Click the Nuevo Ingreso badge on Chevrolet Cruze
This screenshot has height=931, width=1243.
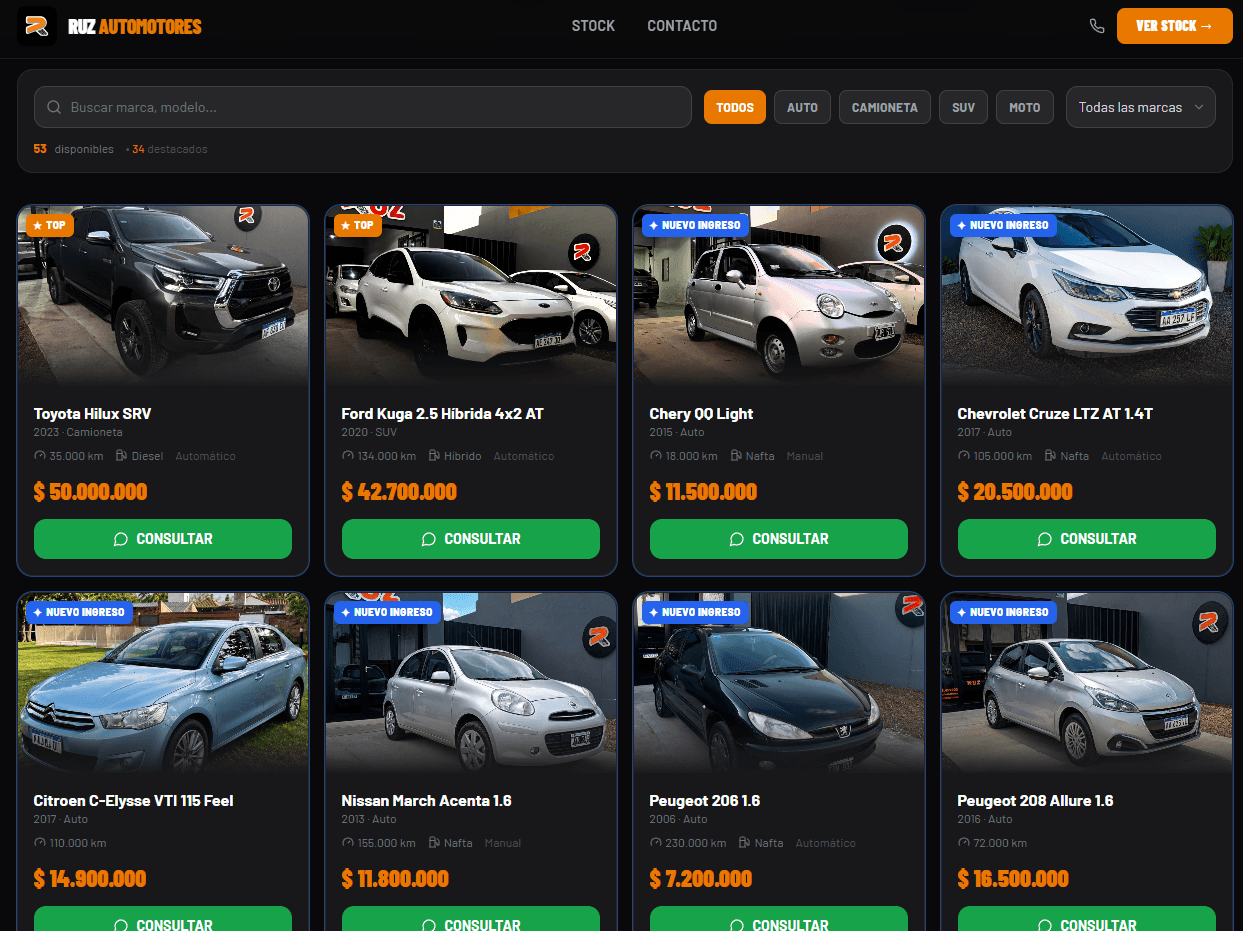coord(1003,225)
